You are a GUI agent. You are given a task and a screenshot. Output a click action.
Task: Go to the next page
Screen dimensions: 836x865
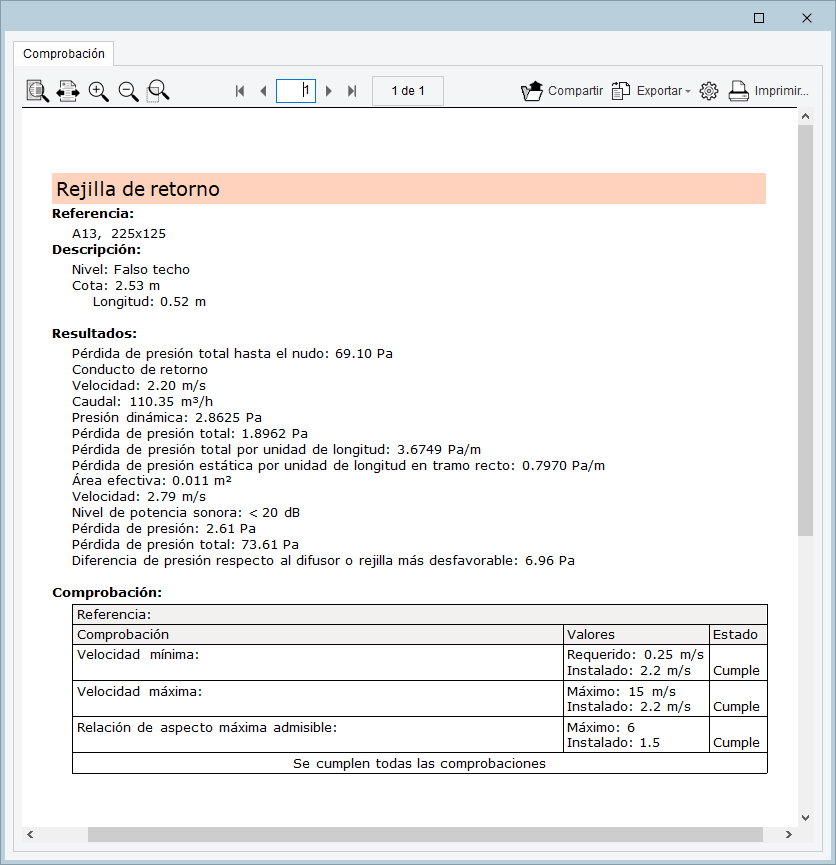329,90
